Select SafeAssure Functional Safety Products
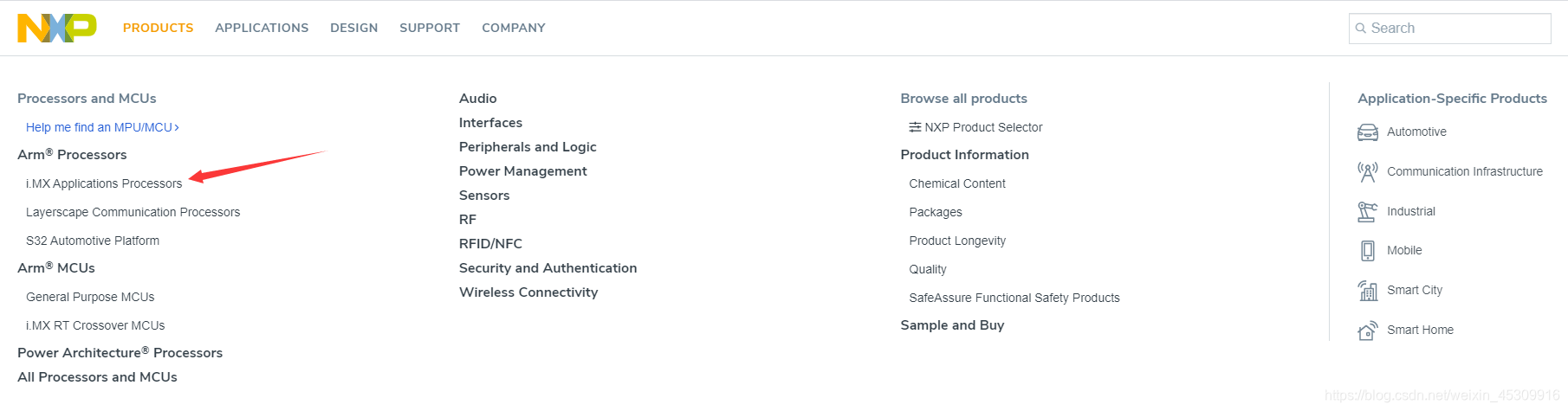The image size is (1568, 411). [1014, 298]
